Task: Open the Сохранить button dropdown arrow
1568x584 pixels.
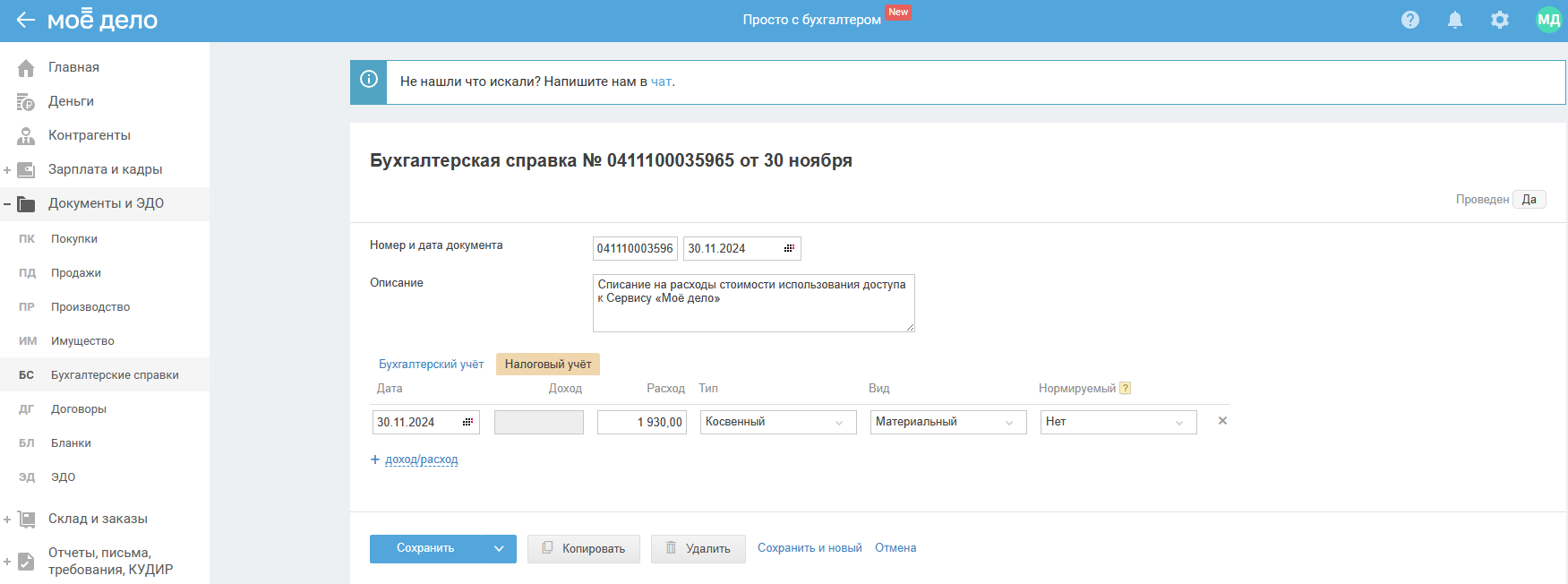Action: (x=499, y=548)
